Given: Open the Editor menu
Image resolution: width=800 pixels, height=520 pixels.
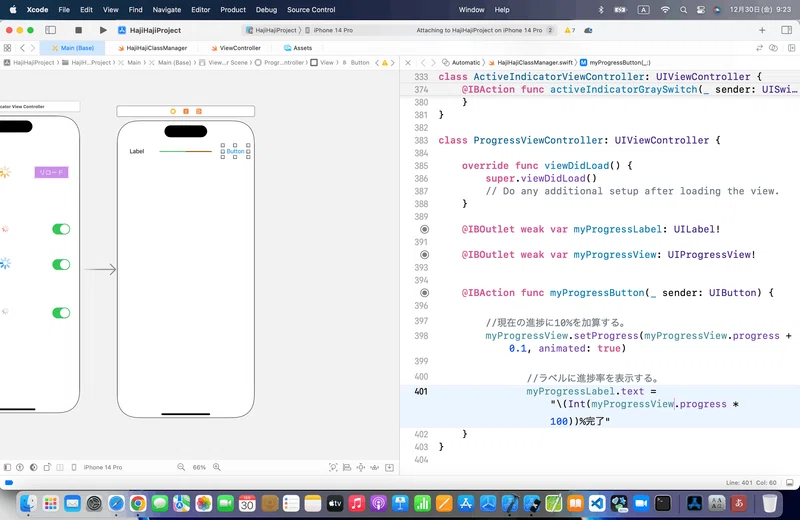Looking at the screenshot, I should 201,10.
